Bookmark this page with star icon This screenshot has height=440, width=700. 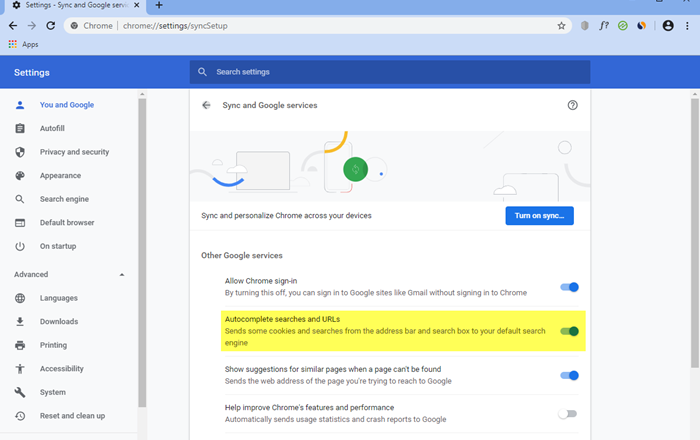click(561, 26)
